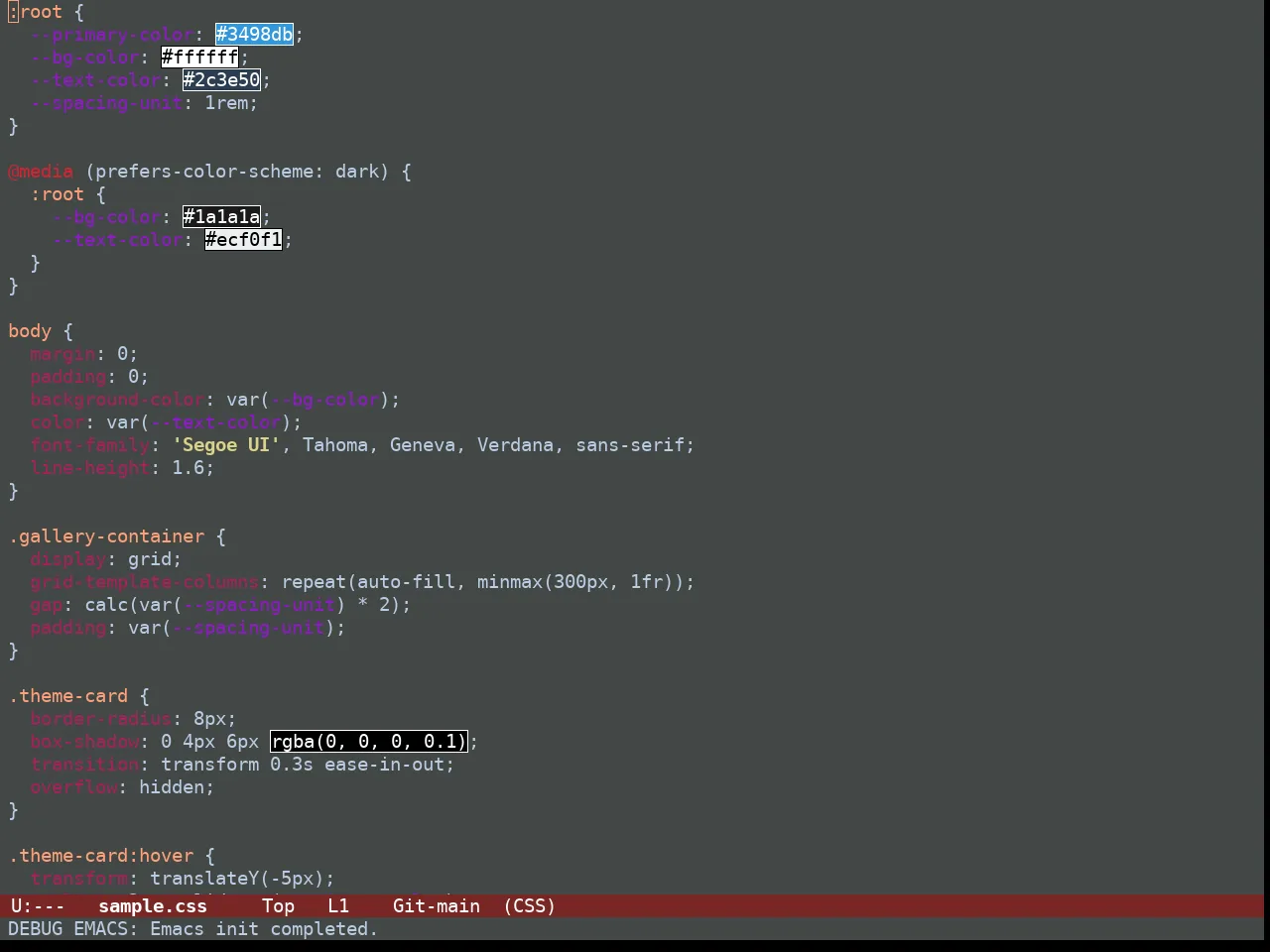
Task: Click the Verdana font name
Action: tap(516, 445)
